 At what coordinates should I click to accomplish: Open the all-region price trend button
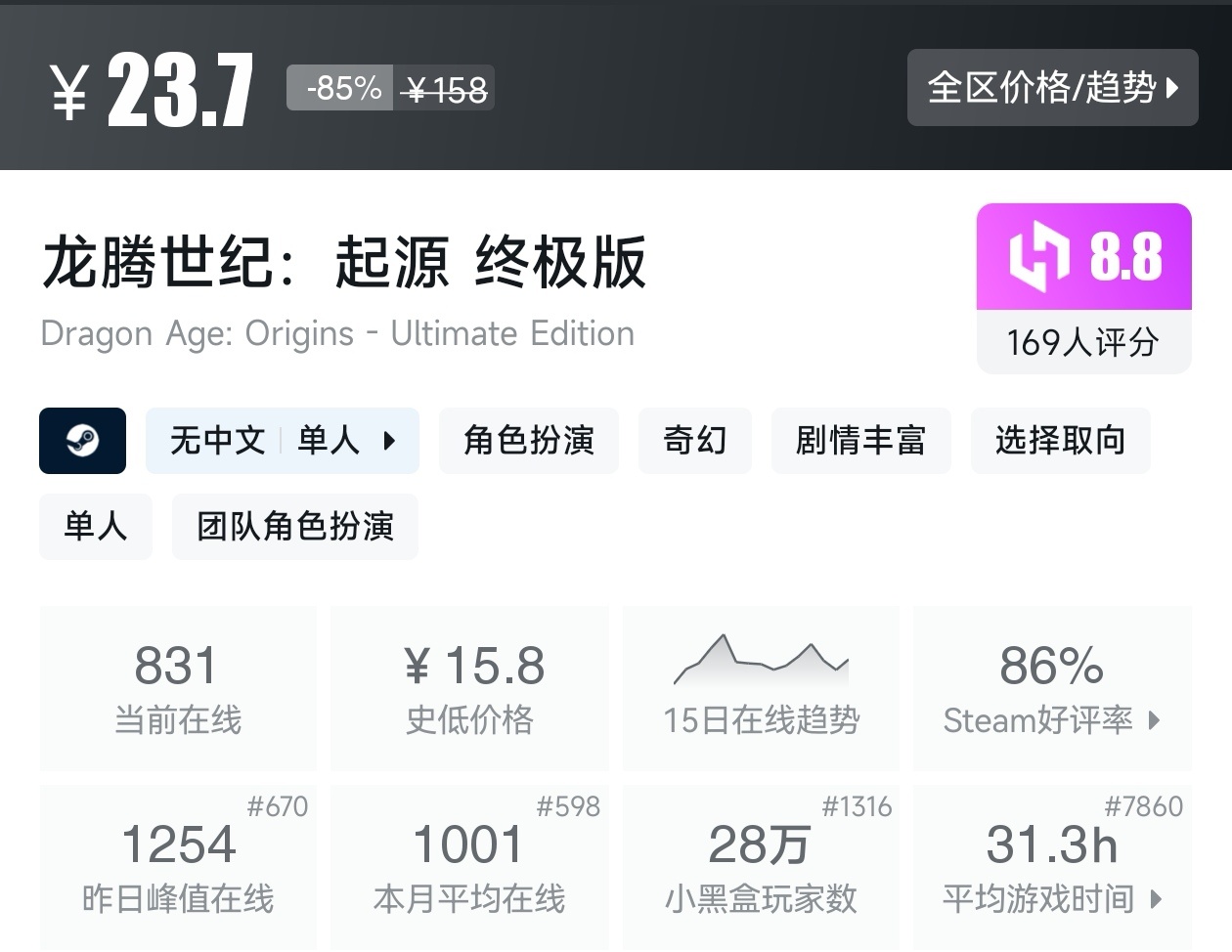point(1052,88)
